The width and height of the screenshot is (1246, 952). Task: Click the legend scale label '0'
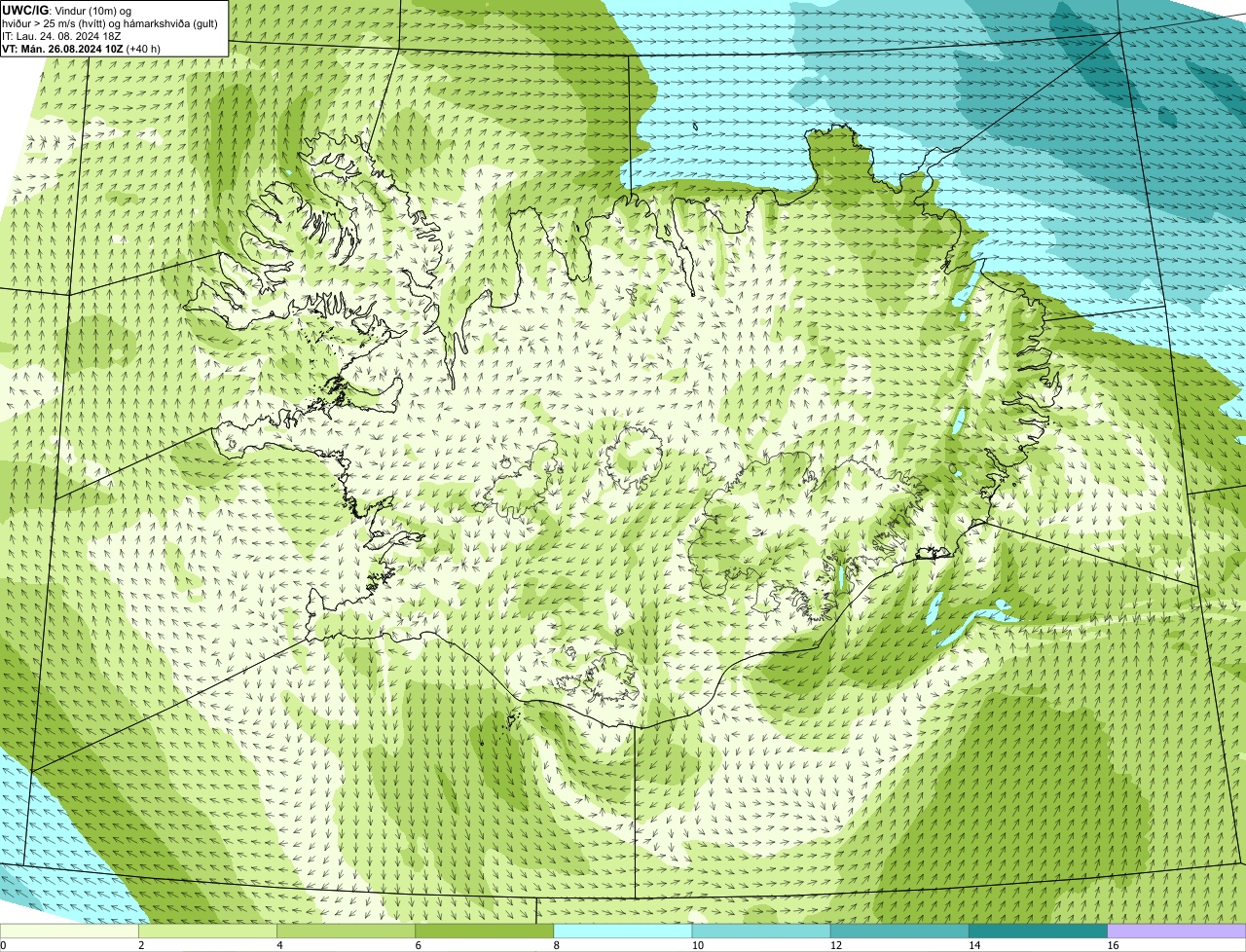tap(3, 945)
